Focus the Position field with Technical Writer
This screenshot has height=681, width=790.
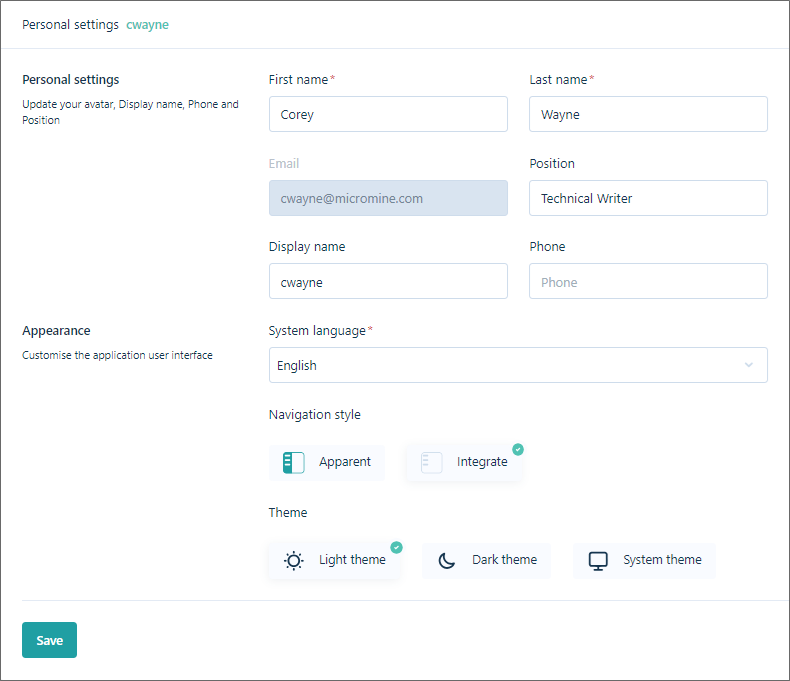pos(648,198)
